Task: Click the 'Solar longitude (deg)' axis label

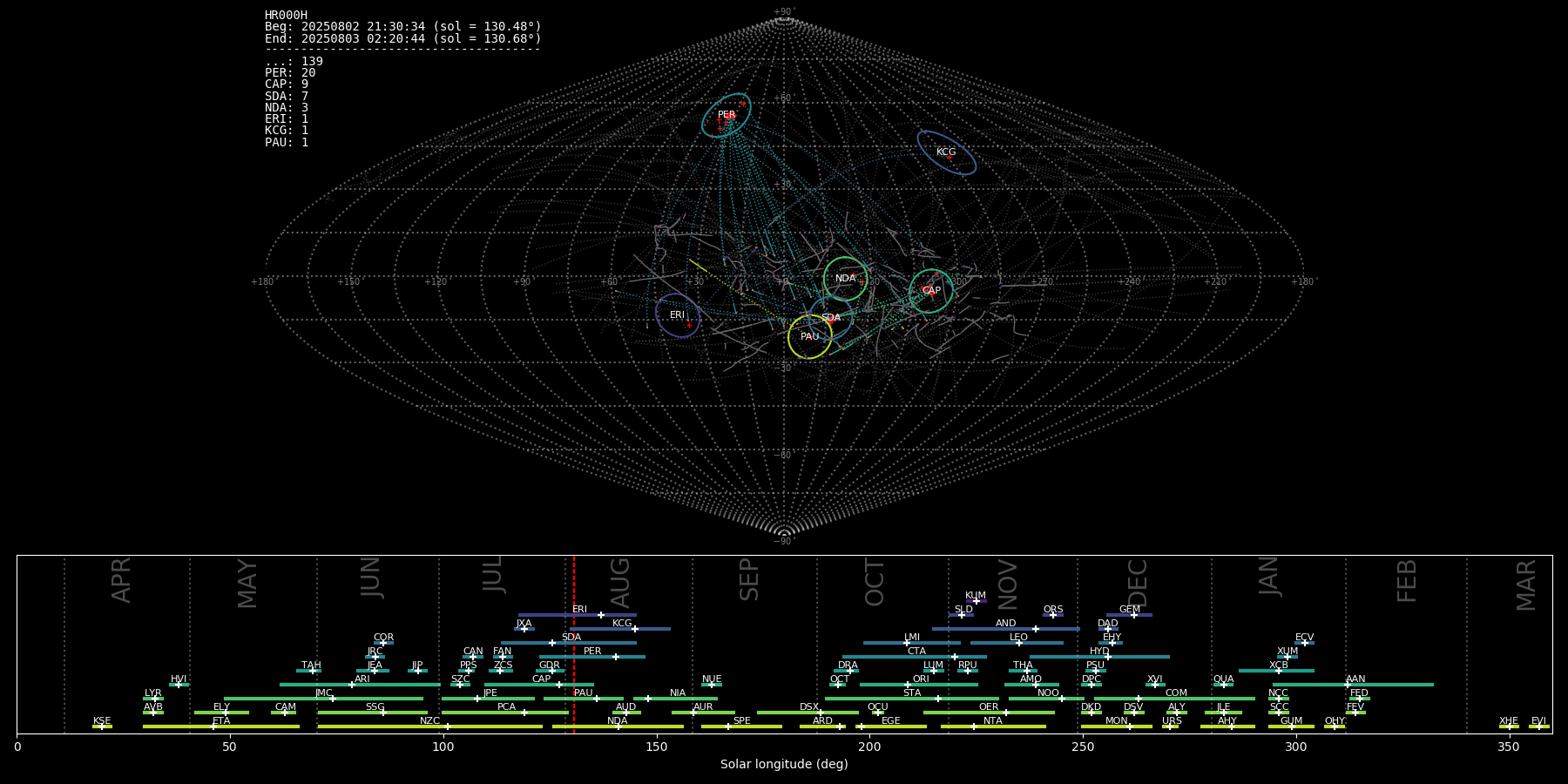Action: 784,764
